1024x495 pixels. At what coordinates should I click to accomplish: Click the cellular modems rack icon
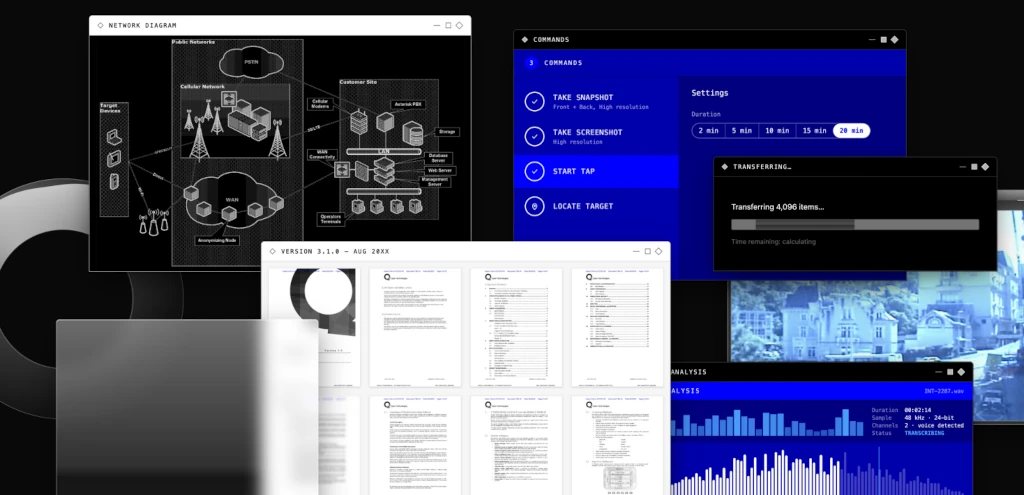[x=359, y=123]
